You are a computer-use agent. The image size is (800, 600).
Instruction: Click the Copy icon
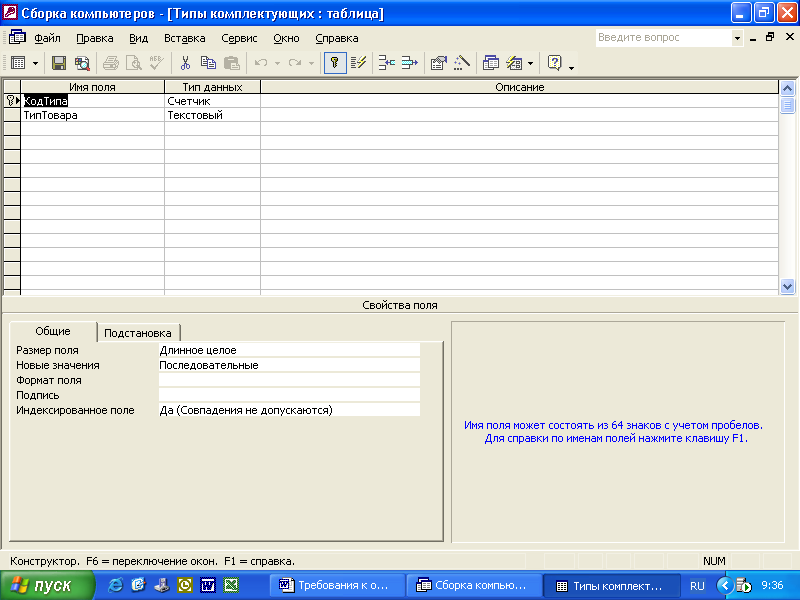208,63
